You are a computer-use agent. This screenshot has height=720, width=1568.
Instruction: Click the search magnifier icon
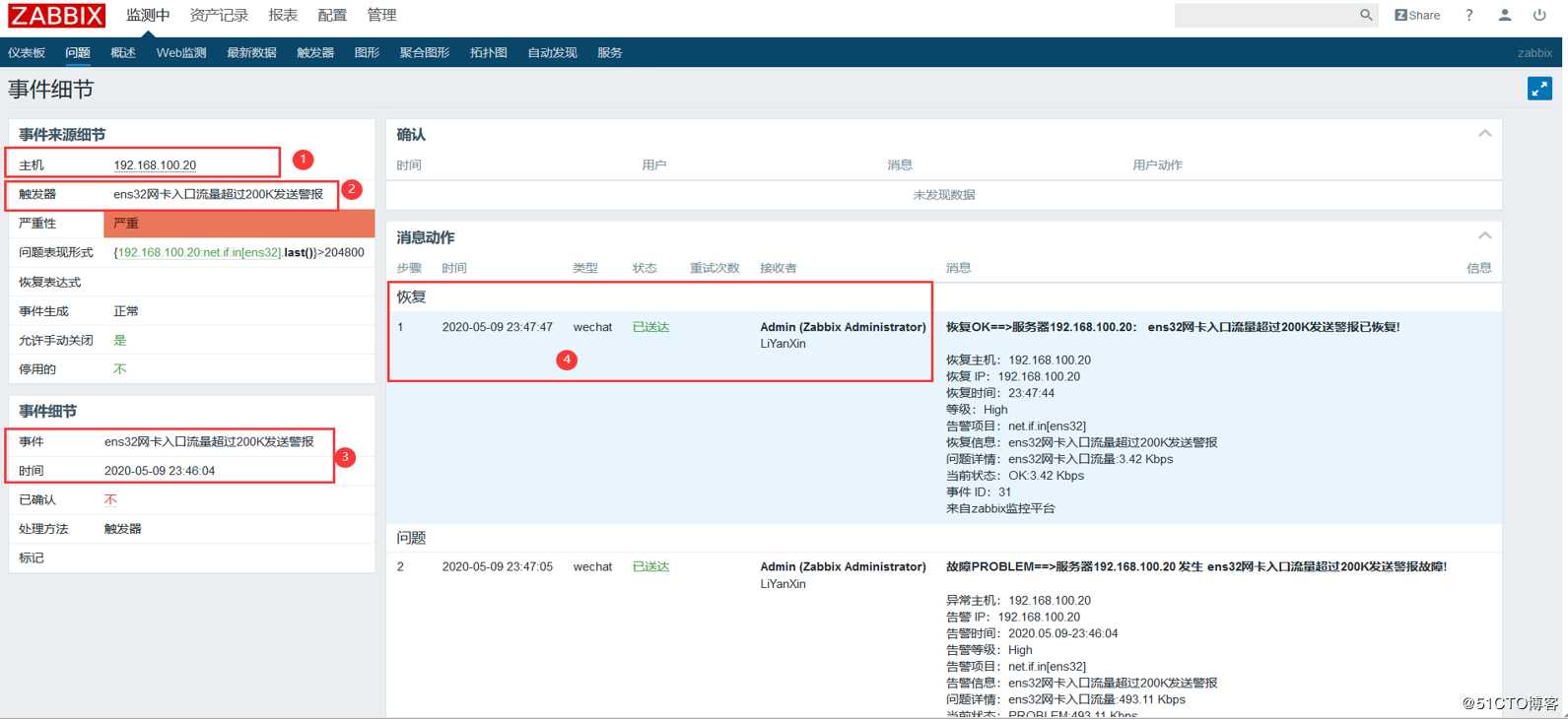click(x=1366, y=15)
